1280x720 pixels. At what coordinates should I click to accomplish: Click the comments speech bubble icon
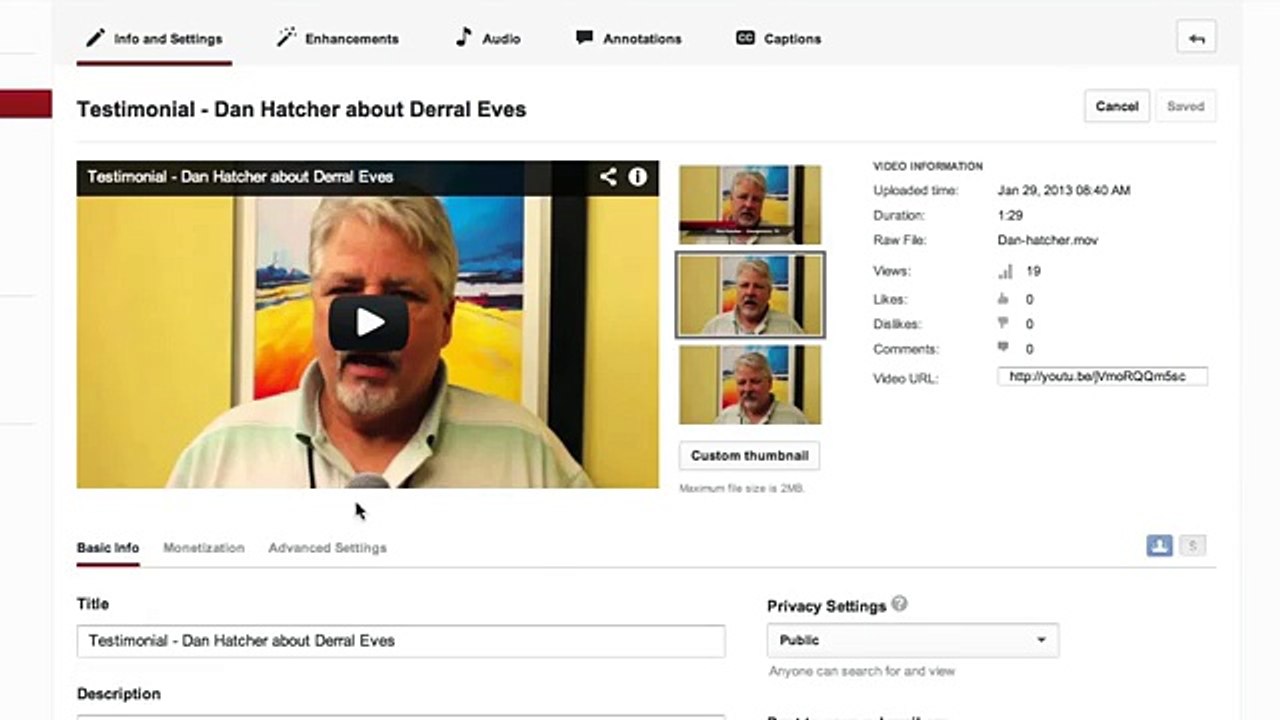click(1003, 349)
